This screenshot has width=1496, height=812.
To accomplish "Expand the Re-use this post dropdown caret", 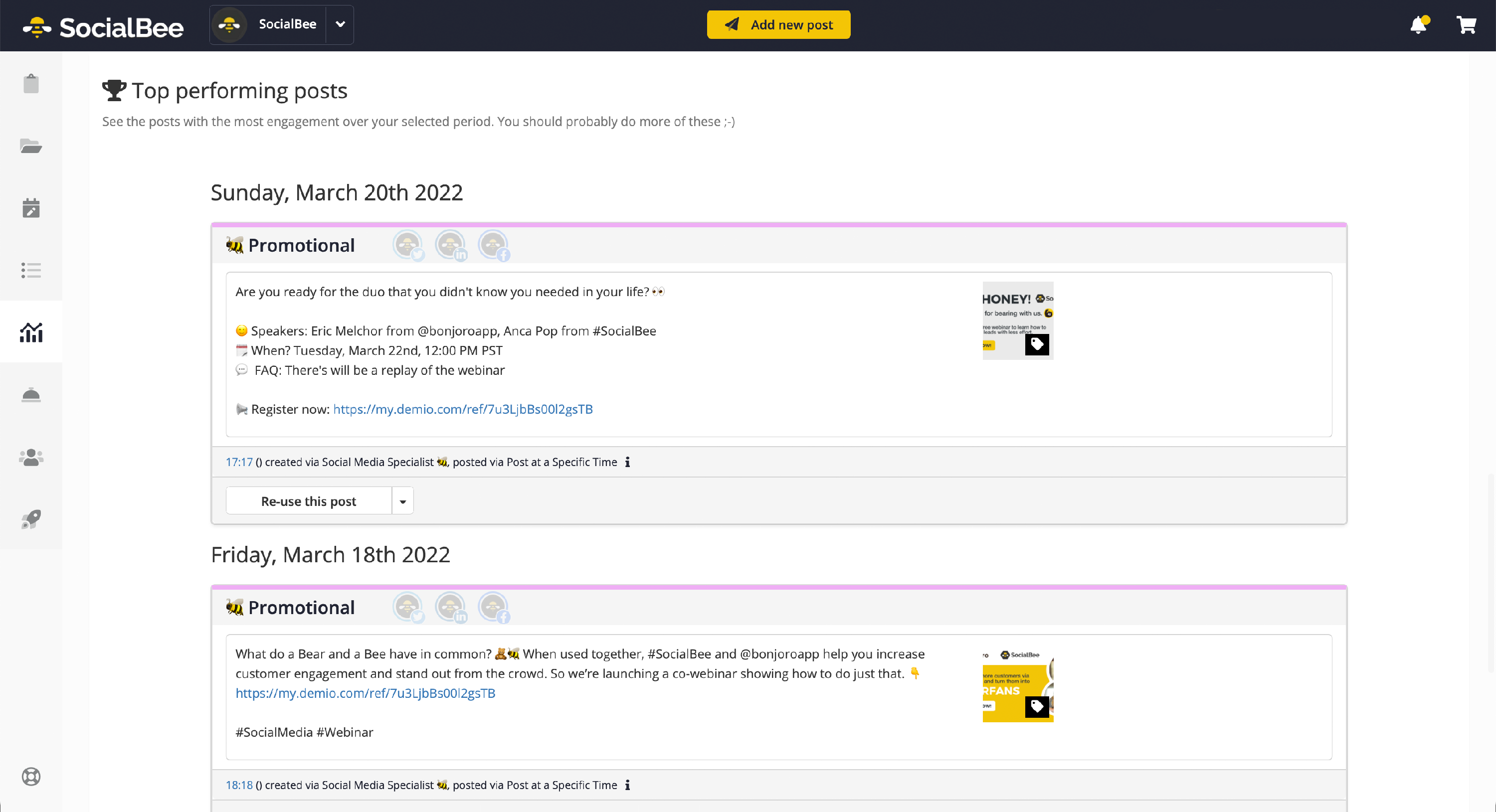I will click(402, 501).
